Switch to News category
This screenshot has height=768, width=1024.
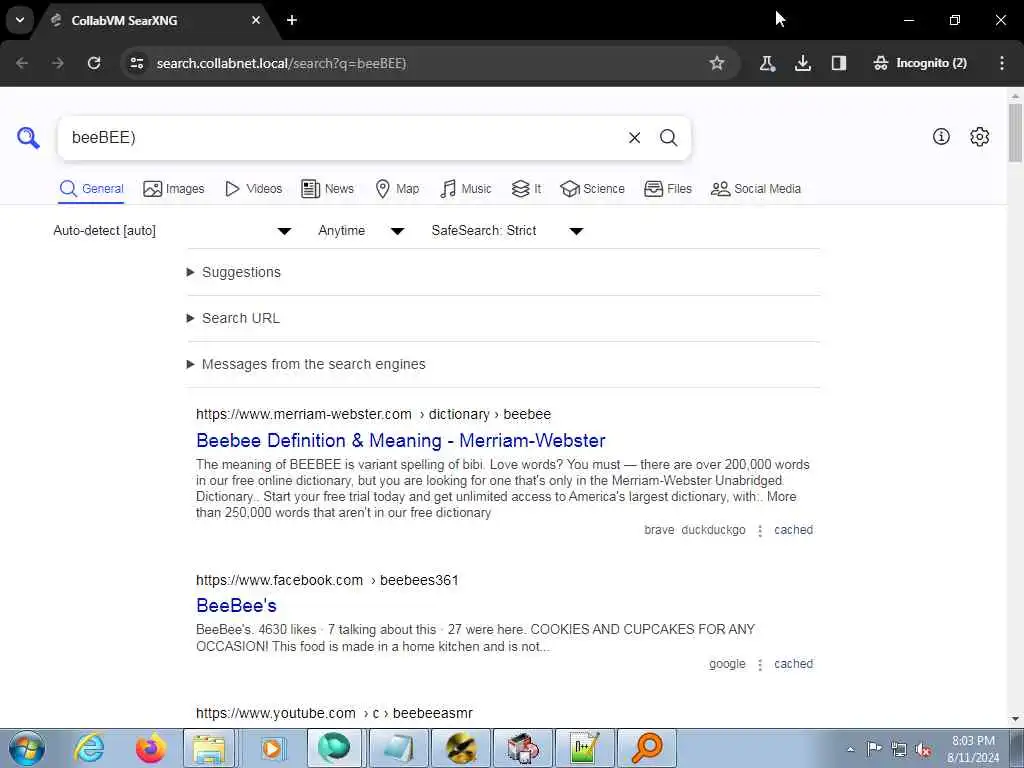click(x=327, y=189)
